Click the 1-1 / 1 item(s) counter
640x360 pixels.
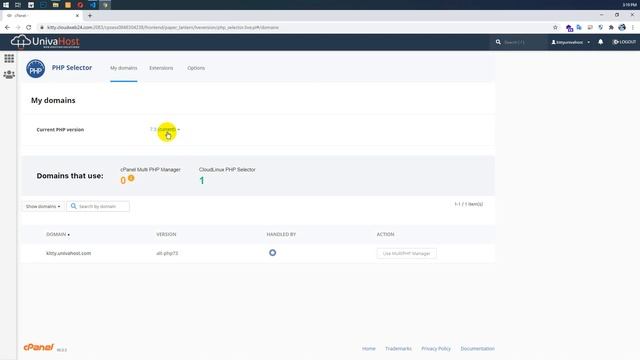click(x=469, y=204)
